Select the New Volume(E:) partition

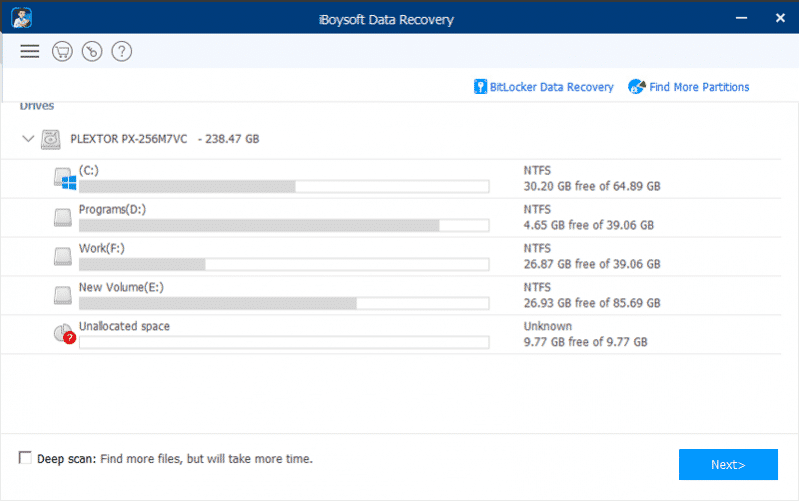tap(121, 287)
